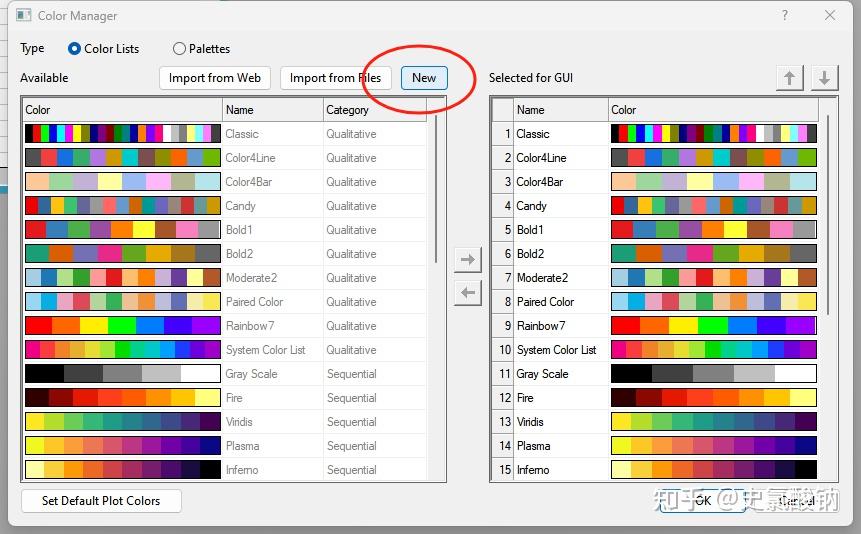Viewport: 861px width, 534px height.
Task: Click Import from Web button
Action: [x=215, y=77]
